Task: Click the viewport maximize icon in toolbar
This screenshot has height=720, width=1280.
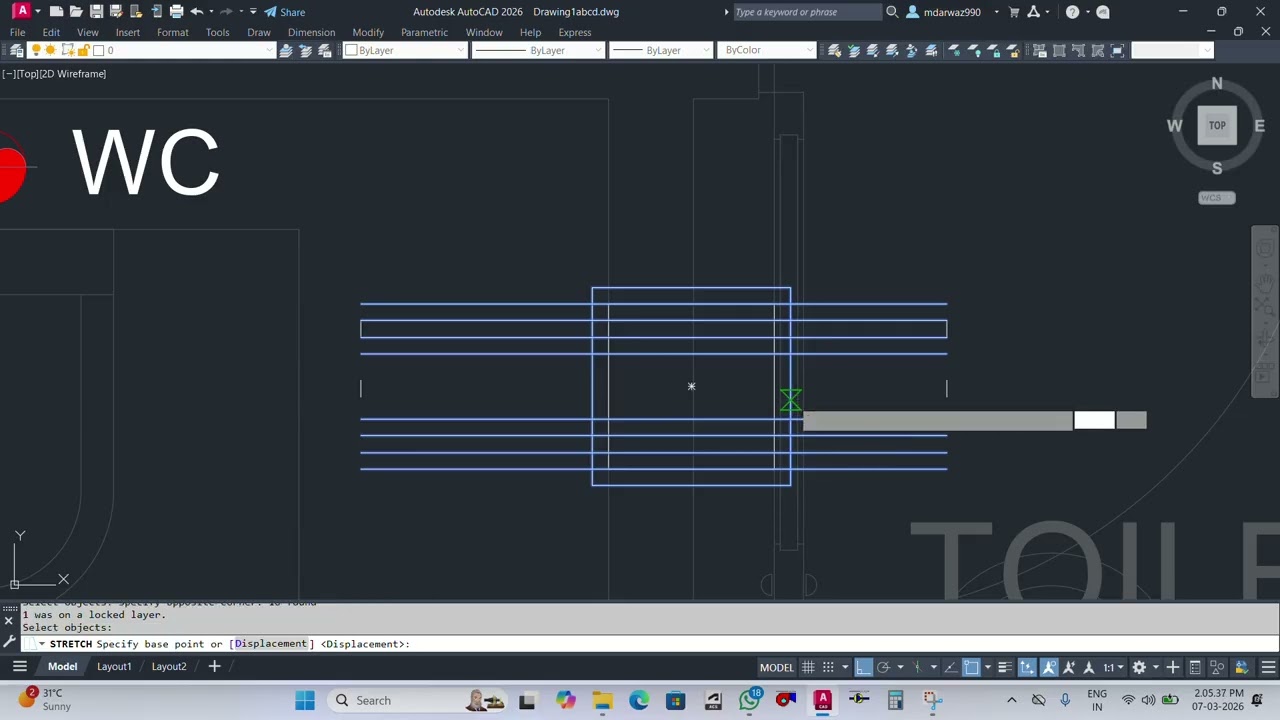Action: click(1117, 50)
